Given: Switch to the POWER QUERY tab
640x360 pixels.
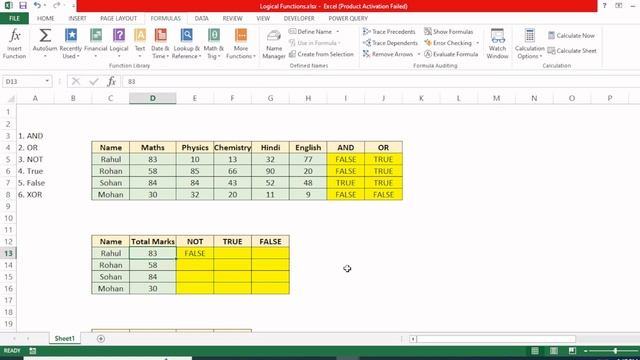Looking at the screenshot, I should coord(348,18).
